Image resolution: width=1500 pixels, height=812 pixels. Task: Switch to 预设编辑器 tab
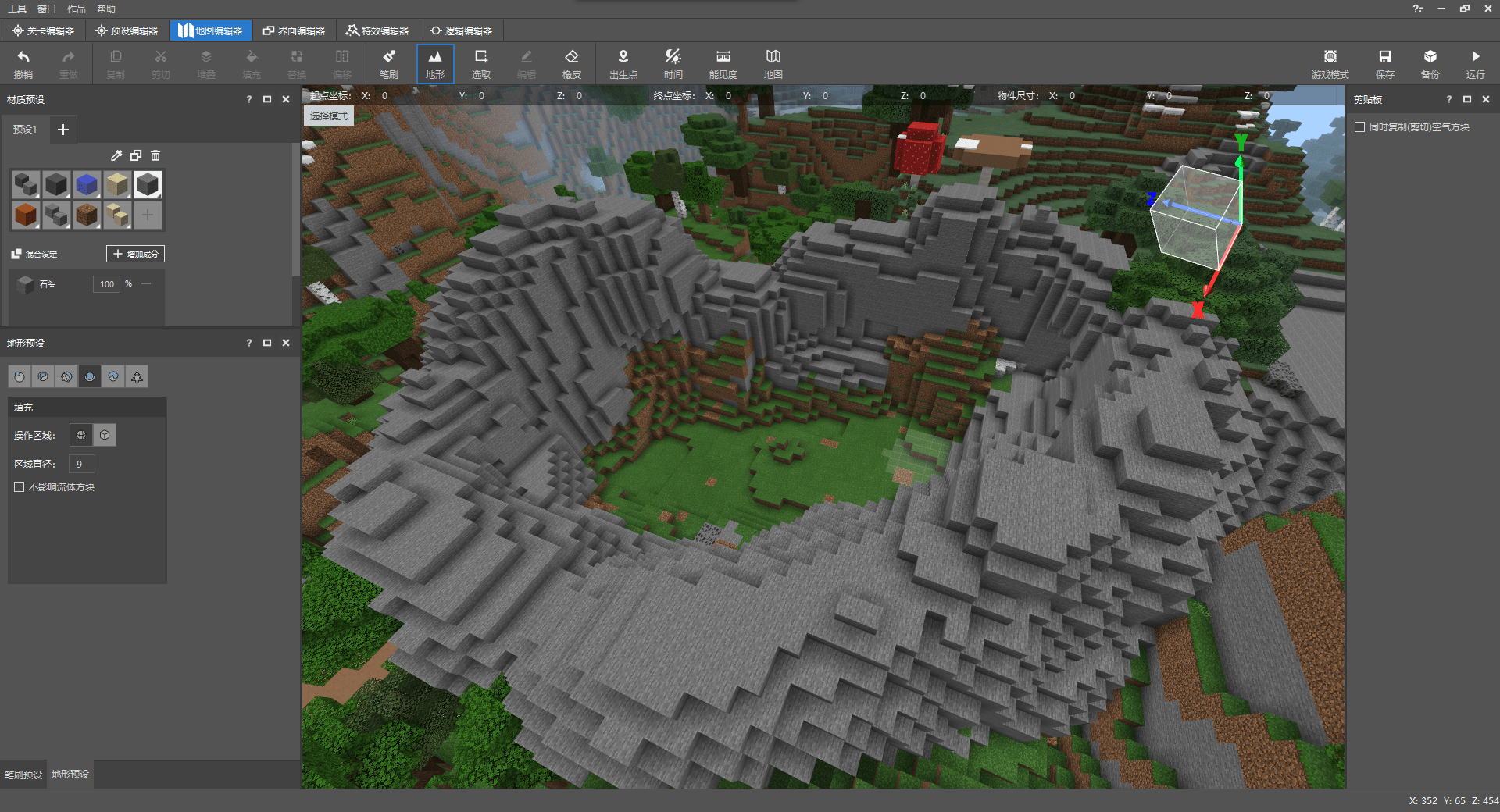click(127, 30)
